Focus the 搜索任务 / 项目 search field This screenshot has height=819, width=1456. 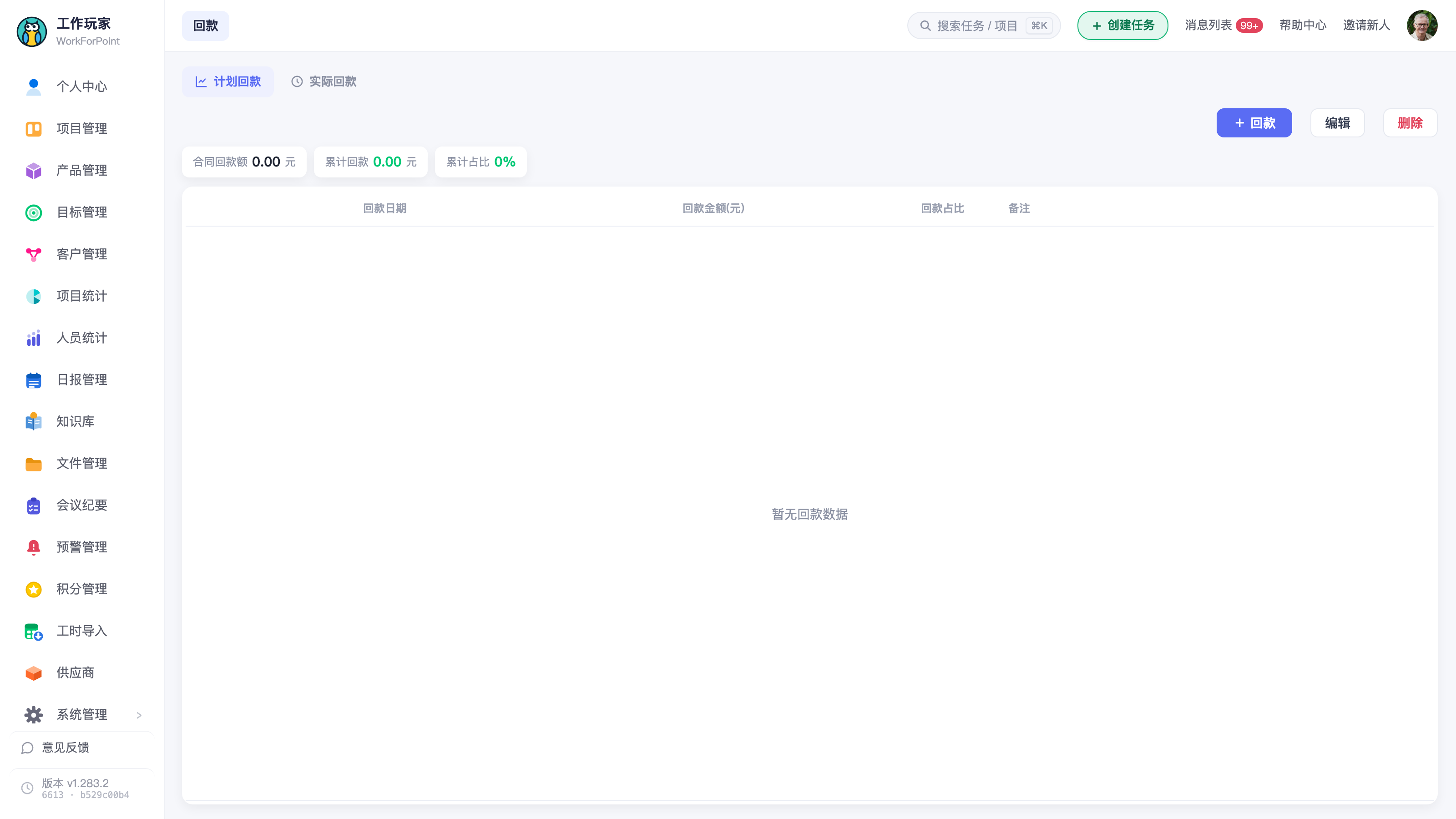pyautogui.click(x=983, y=25)
